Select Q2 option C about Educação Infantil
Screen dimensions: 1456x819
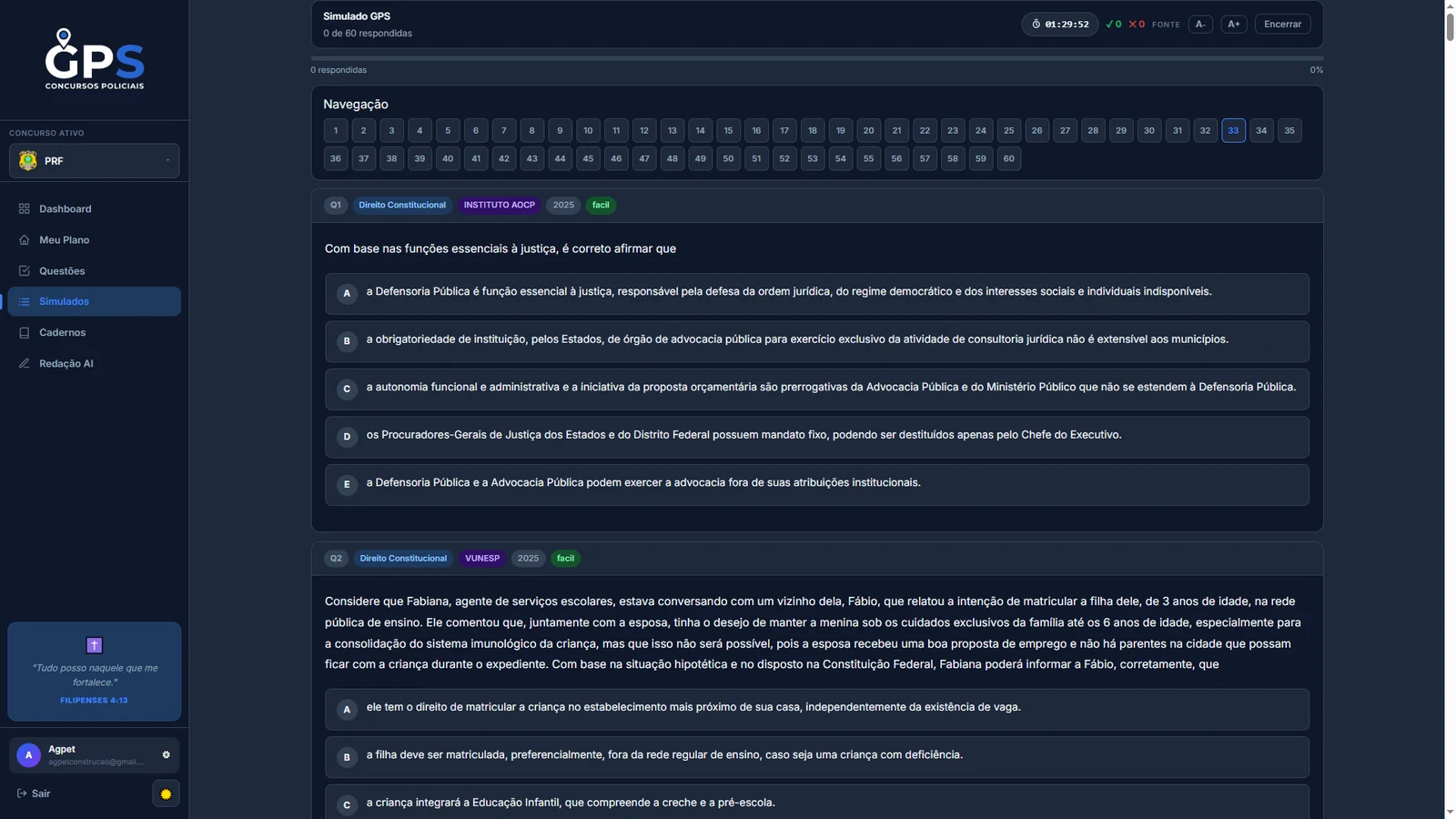pos(817,802)
